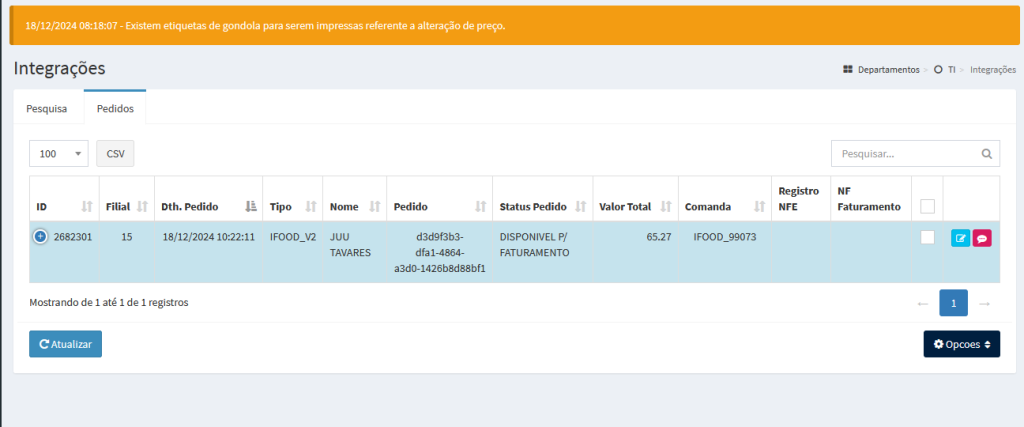Image resolution: width=1024 pixels, height=427 pixels.
Task: Open the 100 rows-per-page dropdown
Action: [59, 153]
